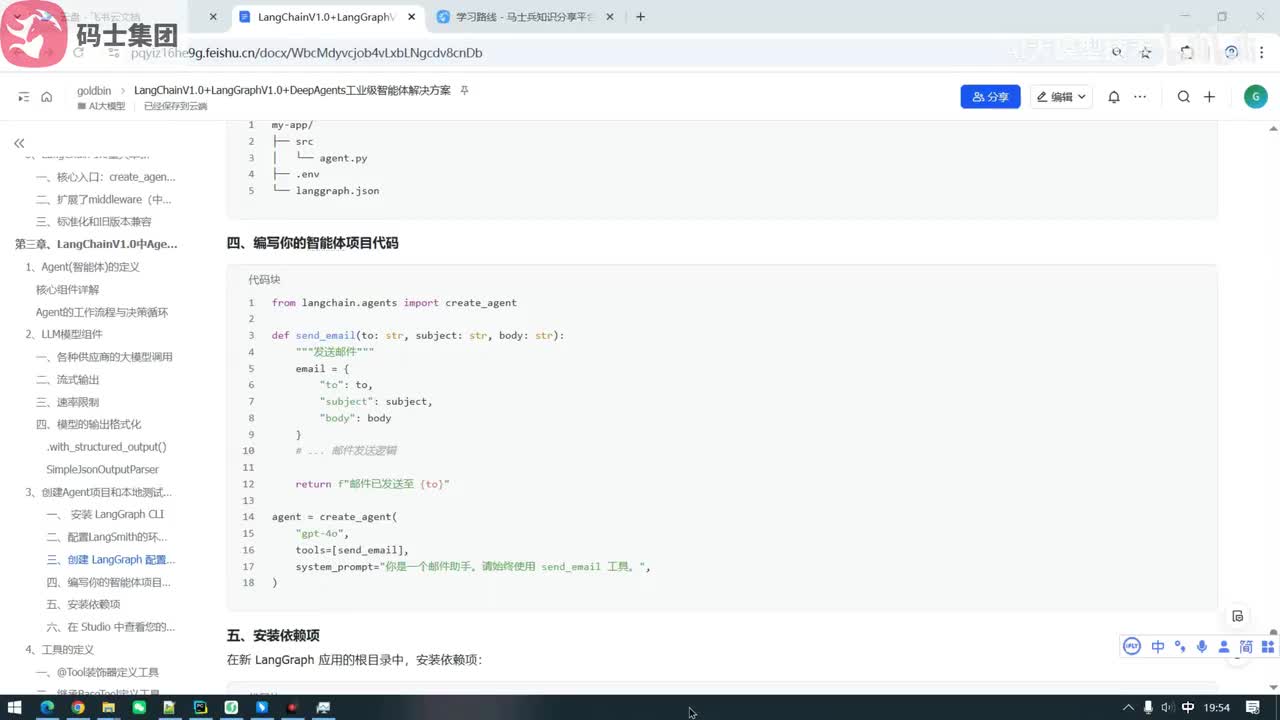Open outline item 3、创建Agent项目和本地测试
Viewport: 1280px width, 720px height.
pos(99,492)
